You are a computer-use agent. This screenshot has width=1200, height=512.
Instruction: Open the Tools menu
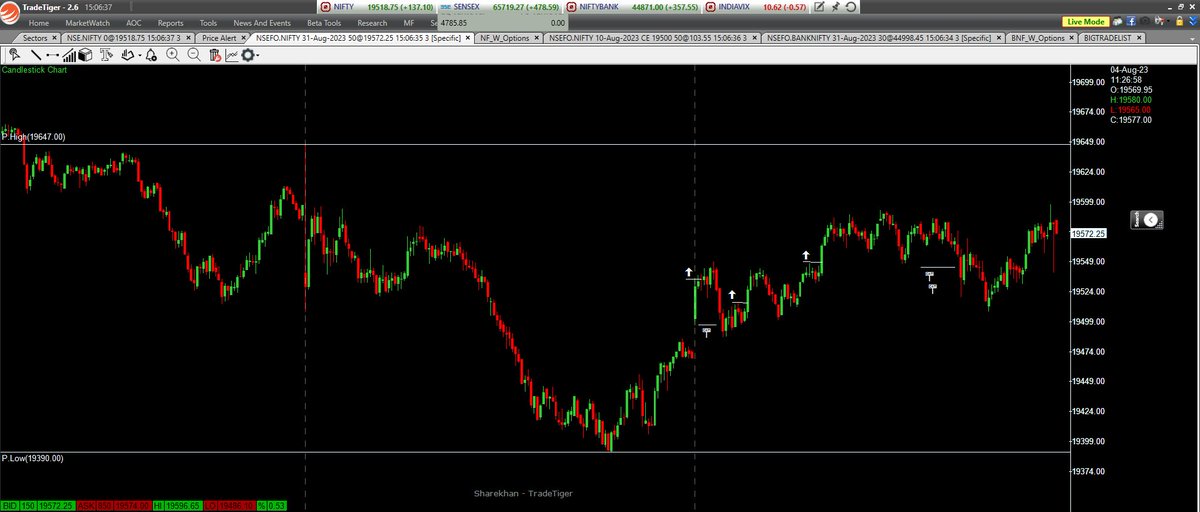[x=208, y=22]
